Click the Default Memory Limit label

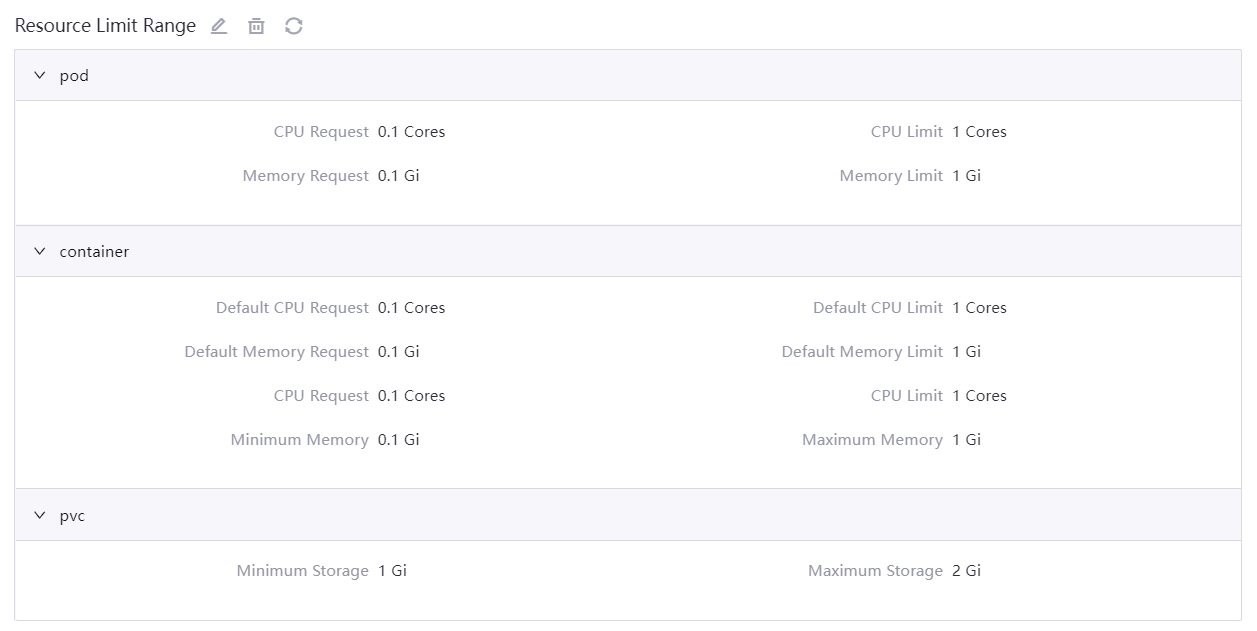(x=863, y=351)
